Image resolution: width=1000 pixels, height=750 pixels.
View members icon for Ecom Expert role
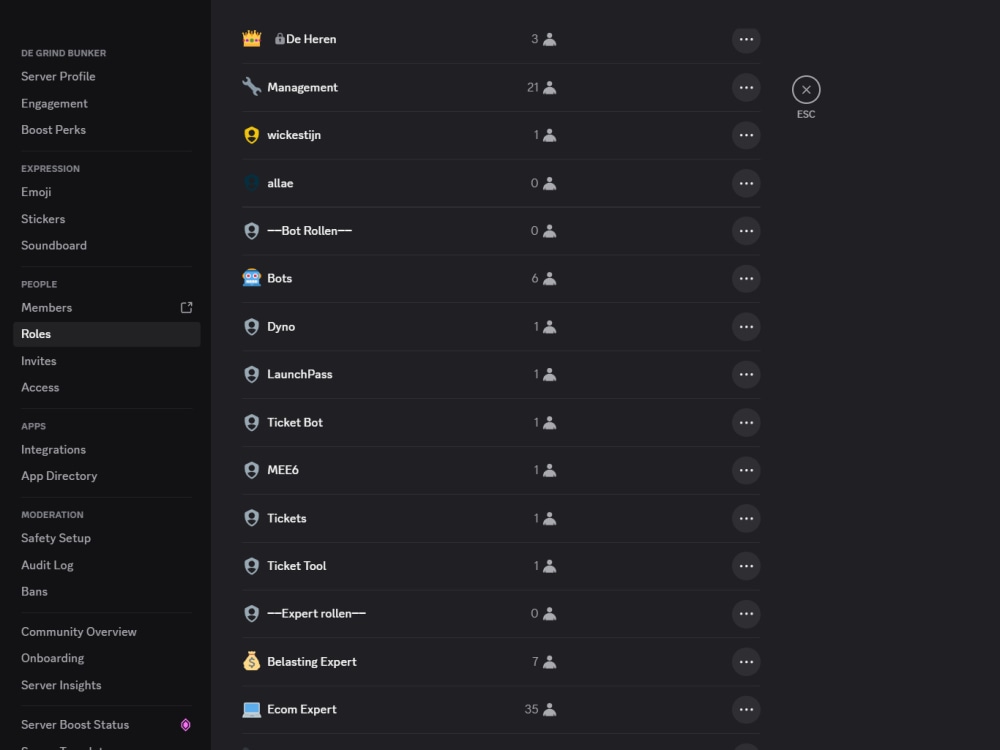pos(550,709)
